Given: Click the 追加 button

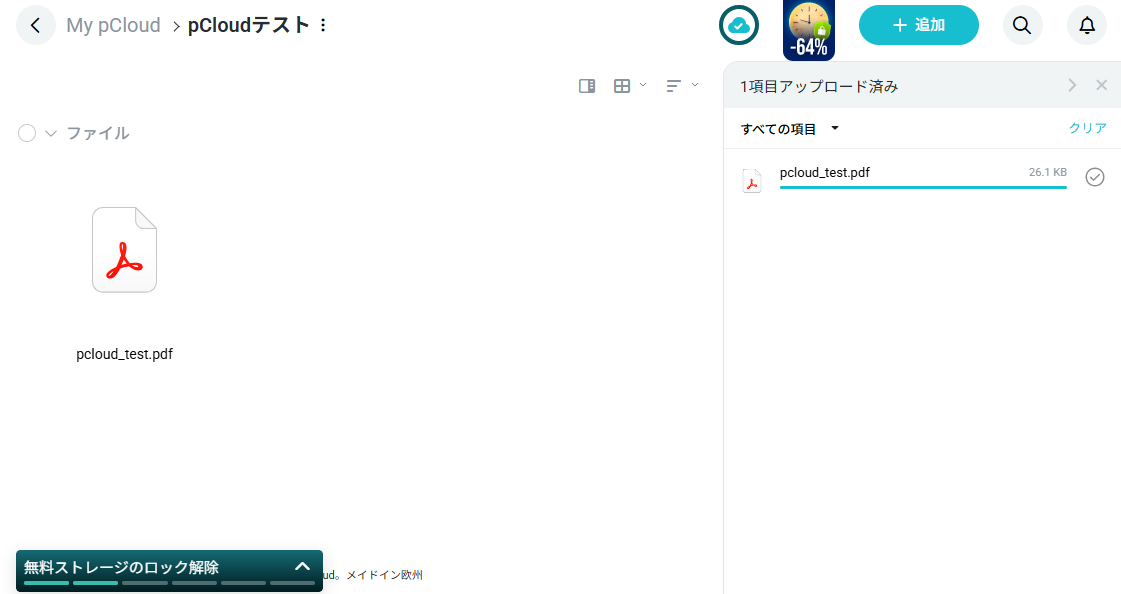Looking at the screenshot, I should [x=919, y=25].
